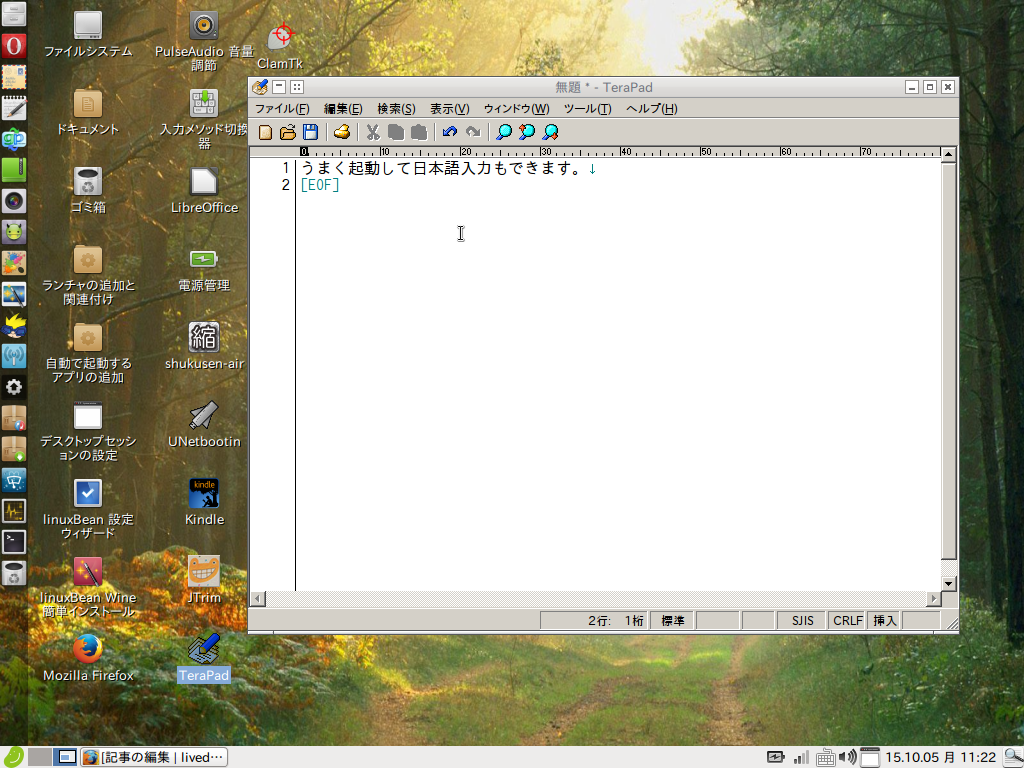Open 編集(E) menu
1024x768 pixels.
(343, 108)
